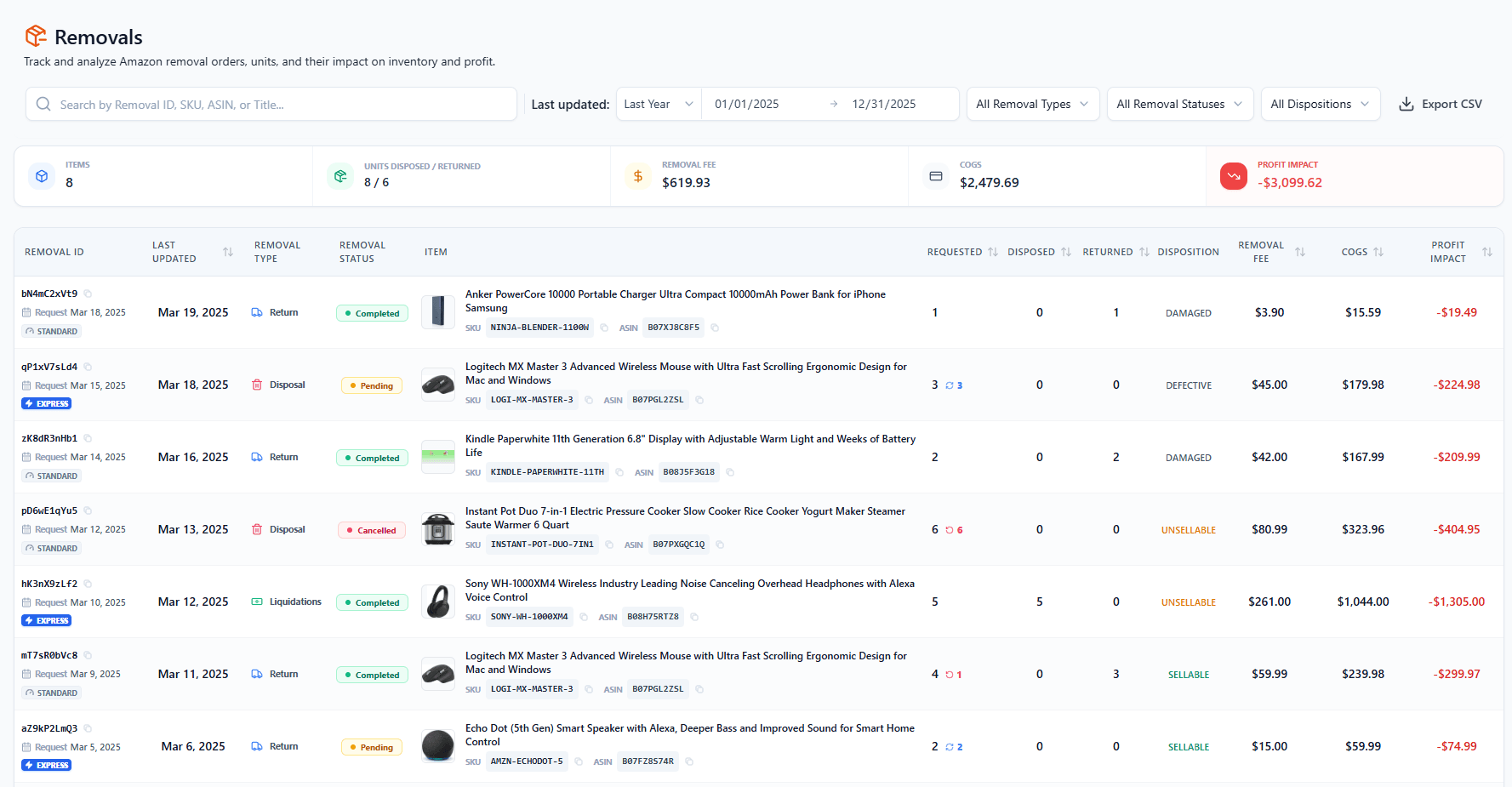Copy removal ID bN4mC2xVt9 icon
The image size is (1512, 787).
point(88,294)
